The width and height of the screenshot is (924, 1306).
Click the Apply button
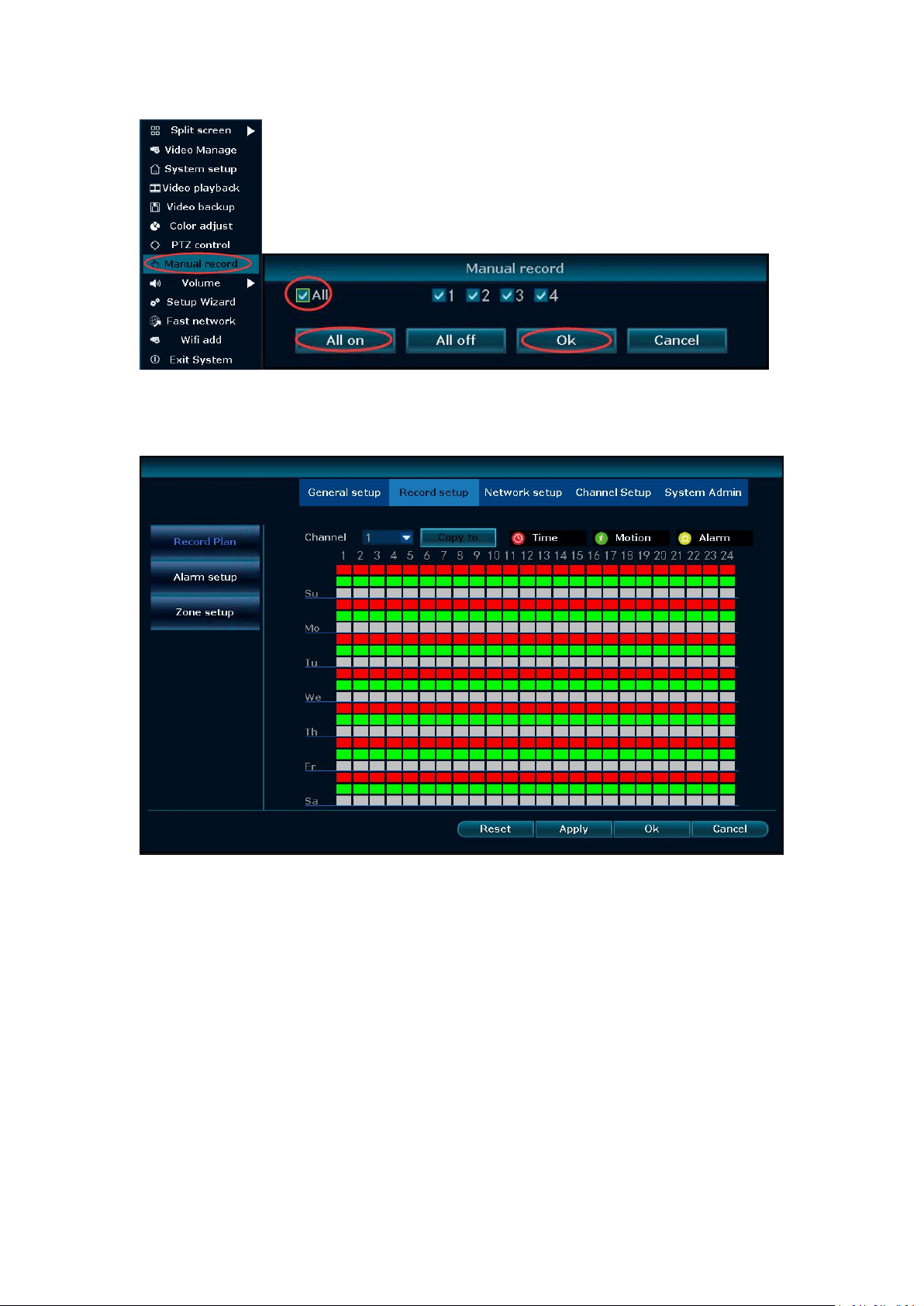[x=574, y=829]
